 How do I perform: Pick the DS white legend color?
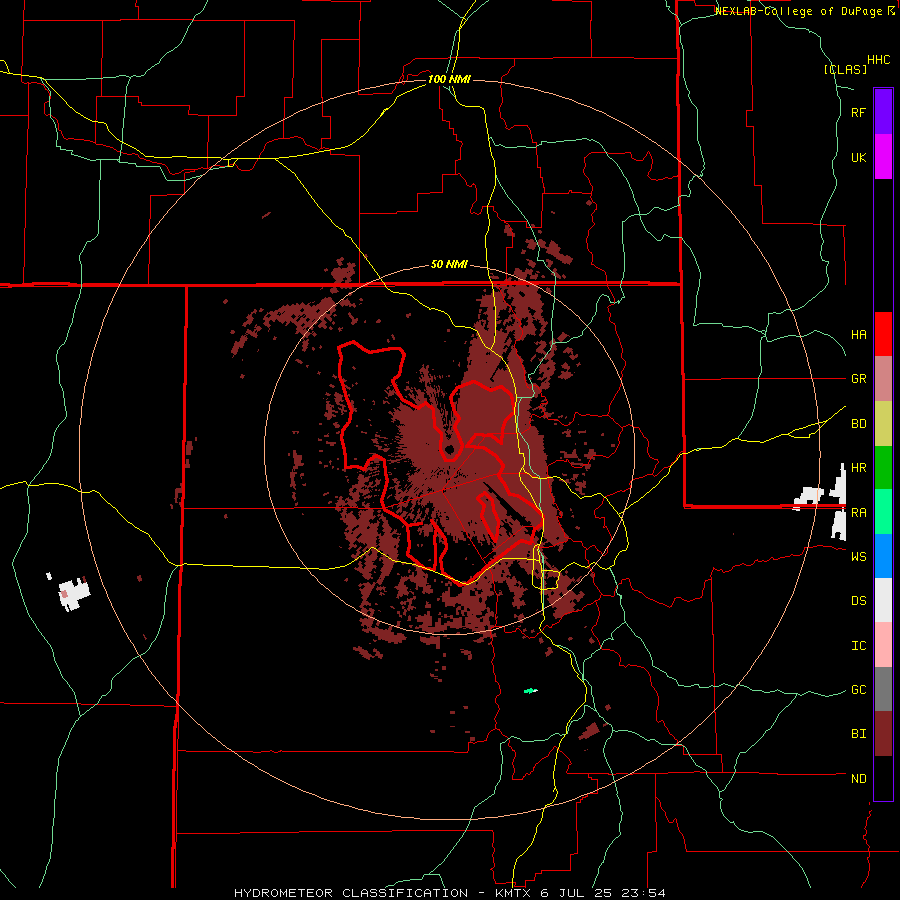883,600
